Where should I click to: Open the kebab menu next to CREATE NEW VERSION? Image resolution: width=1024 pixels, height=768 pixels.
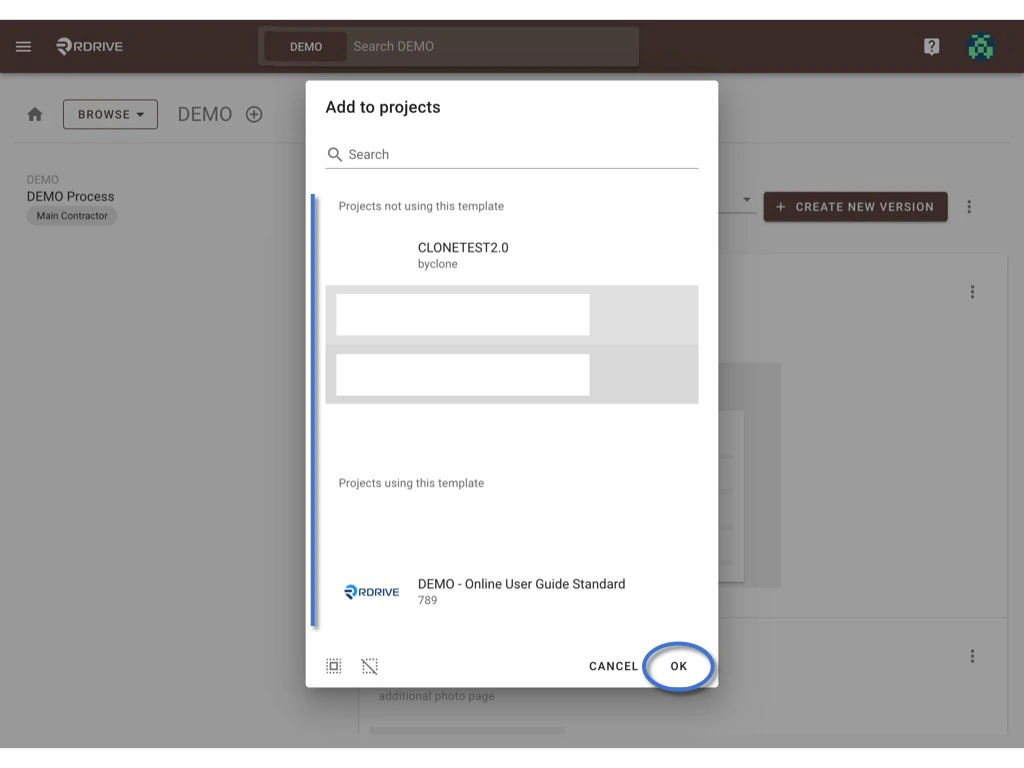[969, 207]
